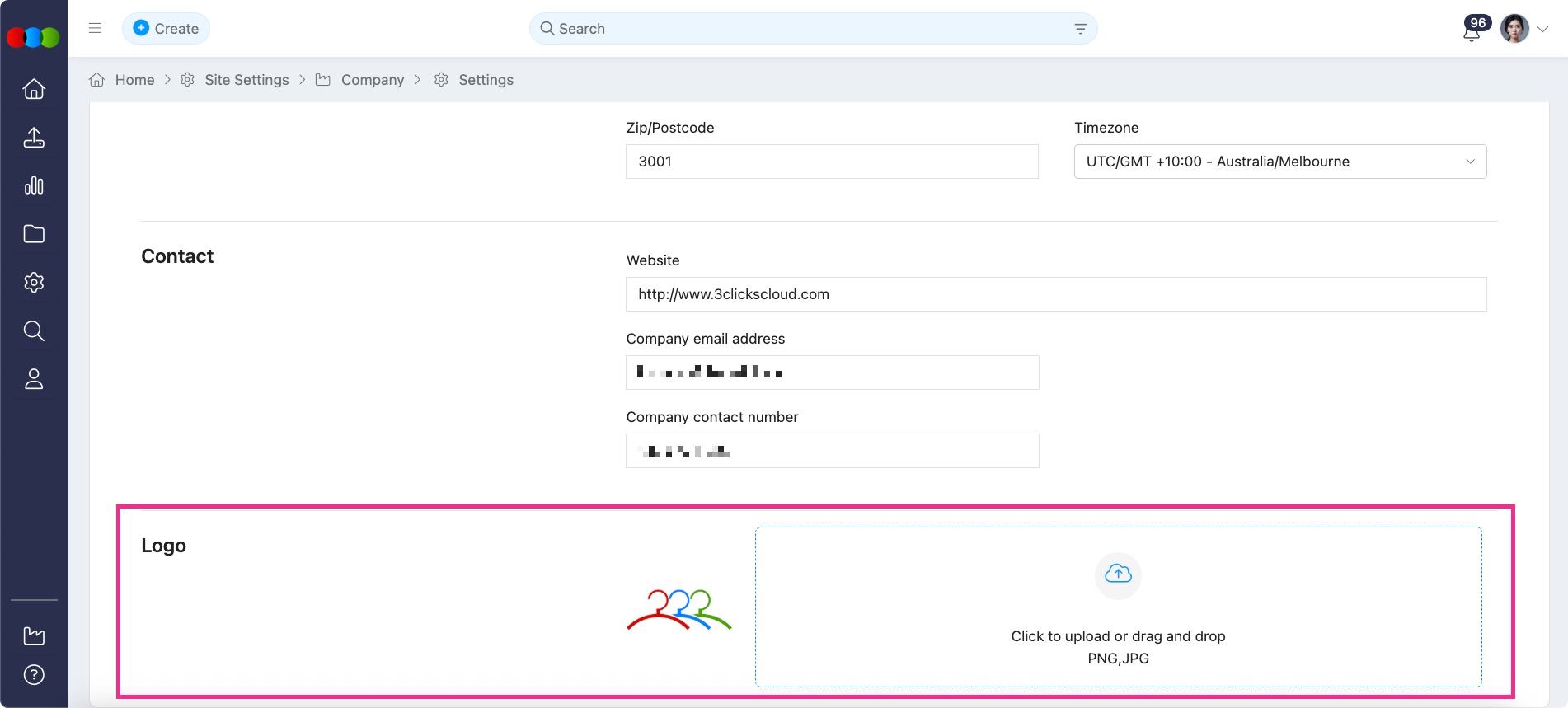Navigate to Site Settings breadcrumb
This screenshot has height=708, width=1568.
(x=246, y=80)
